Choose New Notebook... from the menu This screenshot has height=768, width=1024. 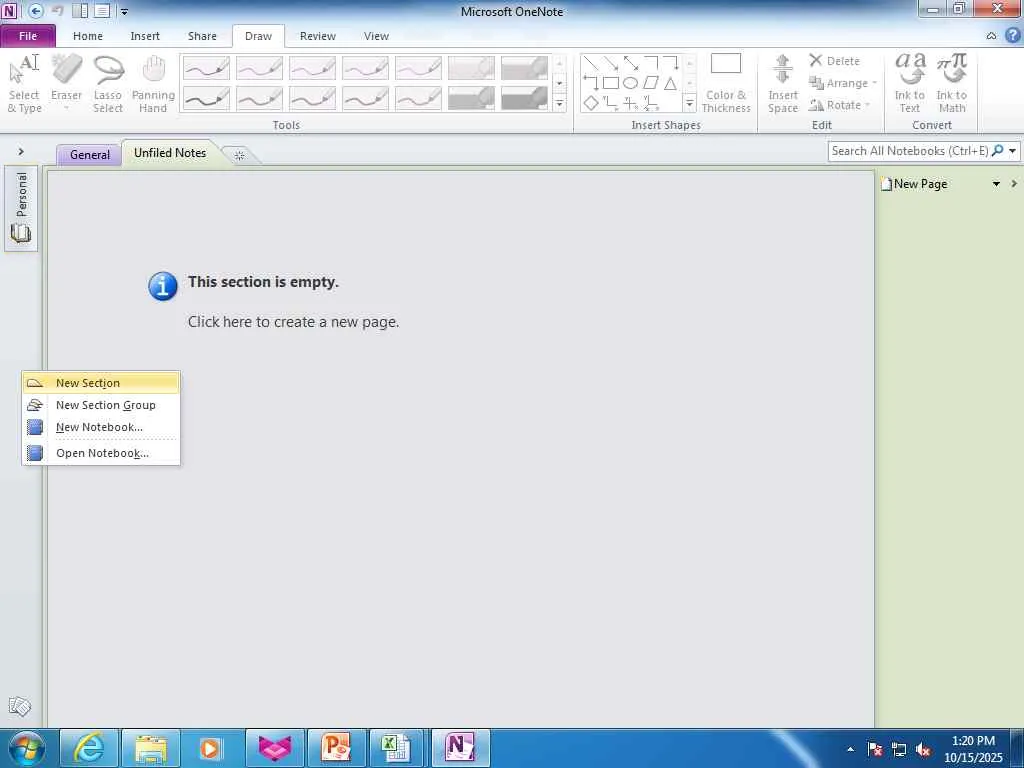click(101, 427)
